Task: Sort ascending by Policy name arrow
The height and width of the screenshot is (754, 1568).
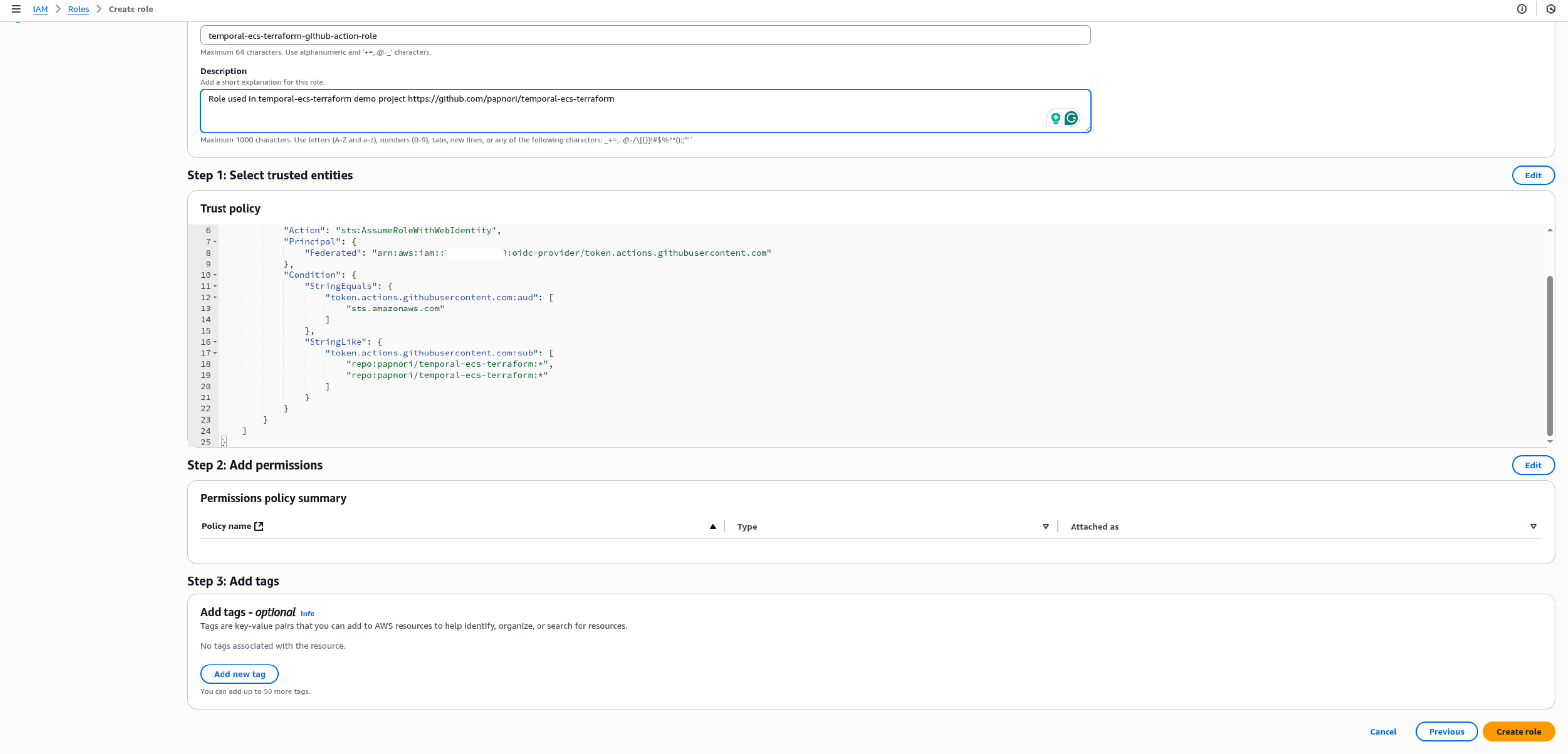Action: coord(712,527)
